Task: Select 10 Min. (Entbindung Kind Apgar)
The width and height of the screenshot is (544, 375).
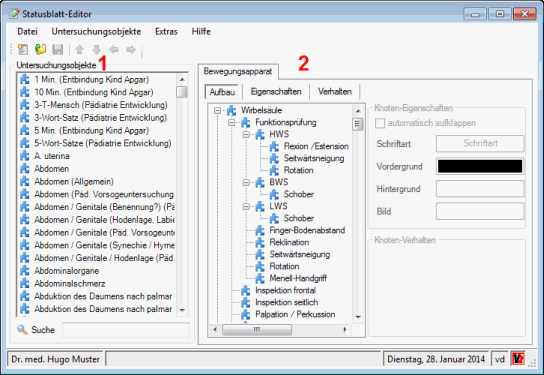Action: [94, 92]
